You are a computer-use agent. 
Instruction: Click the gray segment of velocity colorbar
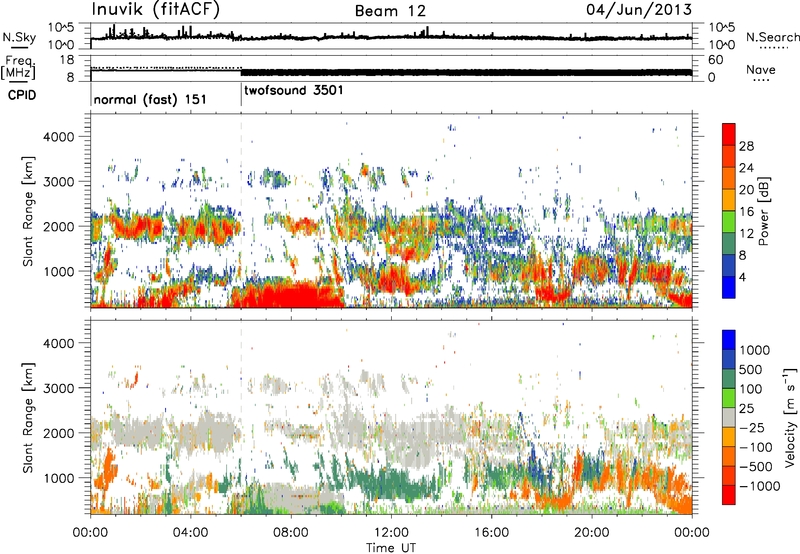[729, 417]
